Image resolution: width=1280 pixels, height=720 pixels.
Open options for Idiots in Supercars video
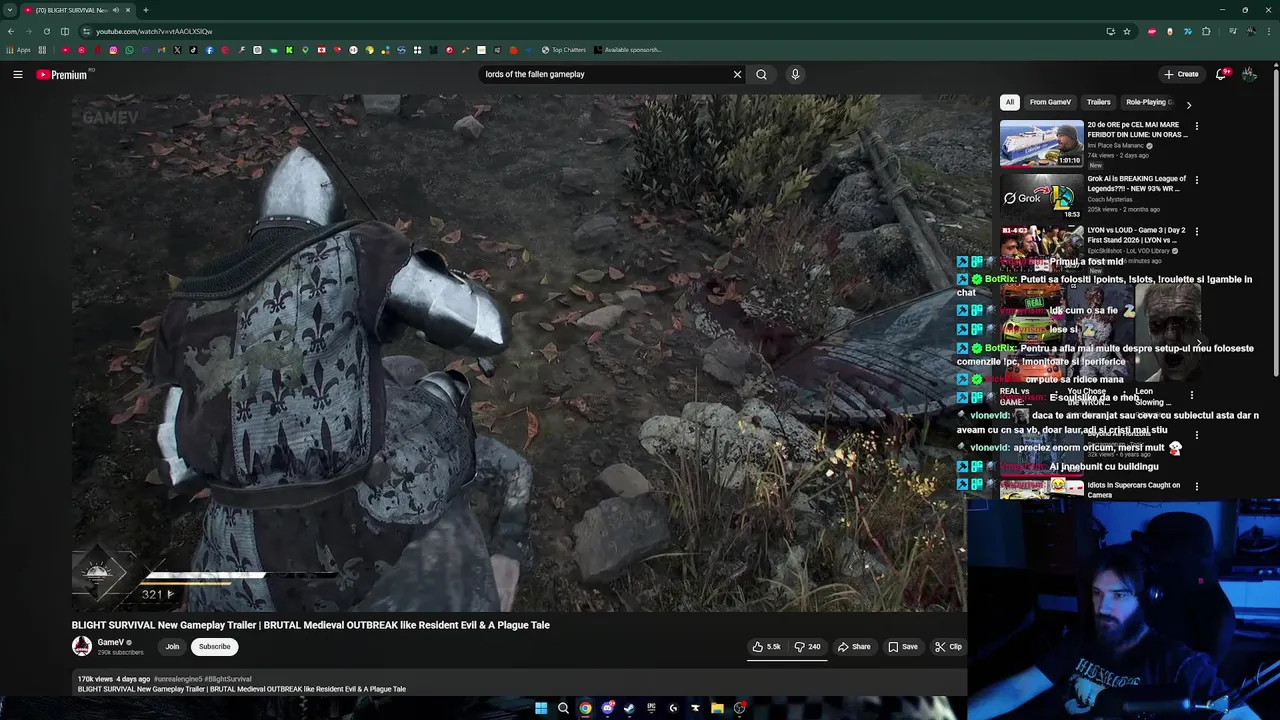tap(1197, 487)
